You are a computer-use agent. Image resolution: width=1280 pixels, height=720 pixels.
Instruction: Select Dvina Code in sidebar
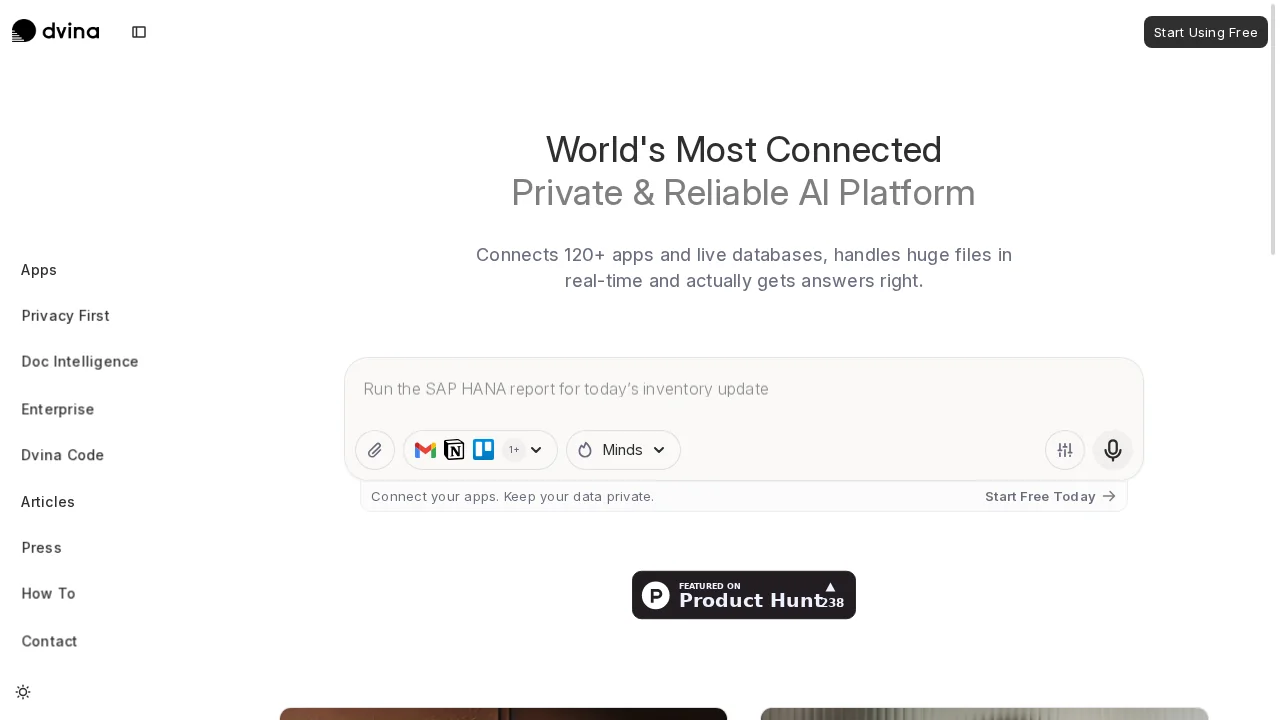tap(63, 455)
